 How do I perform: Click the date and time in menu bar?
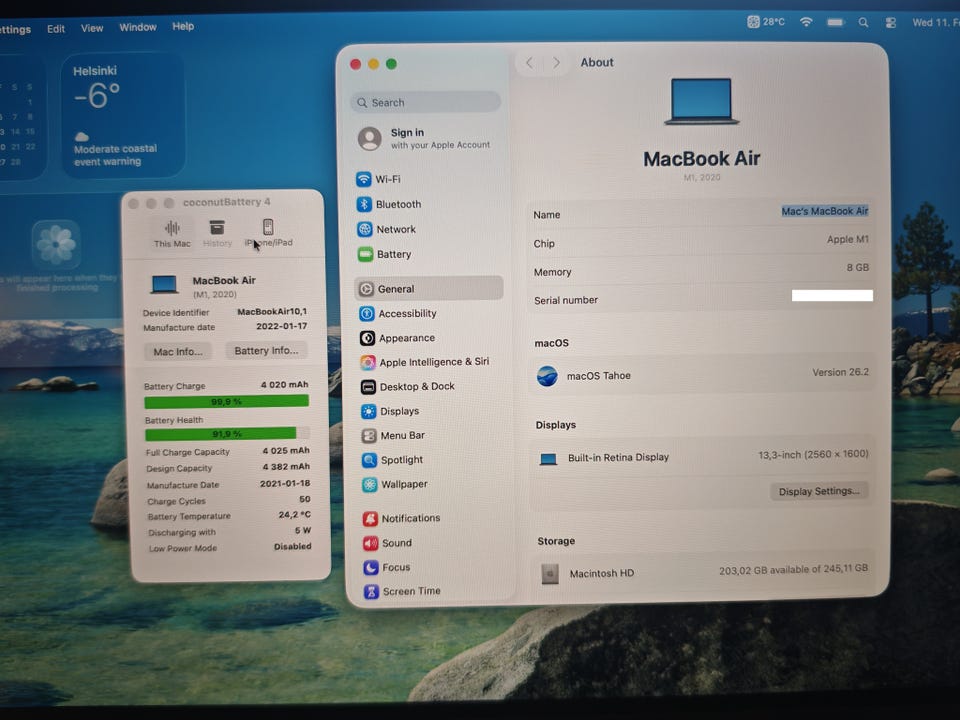(936, 23)
